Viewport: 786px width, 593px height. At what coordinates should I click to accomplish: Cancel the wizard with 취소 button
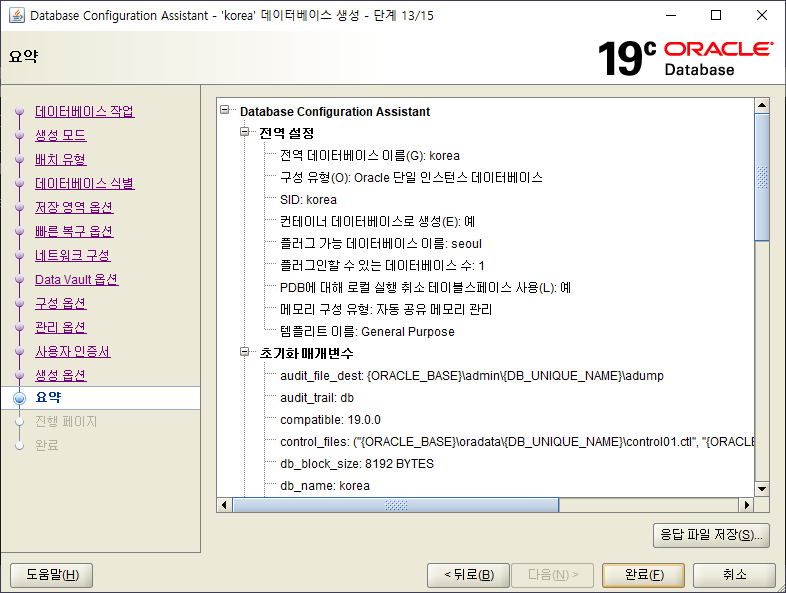734,574
